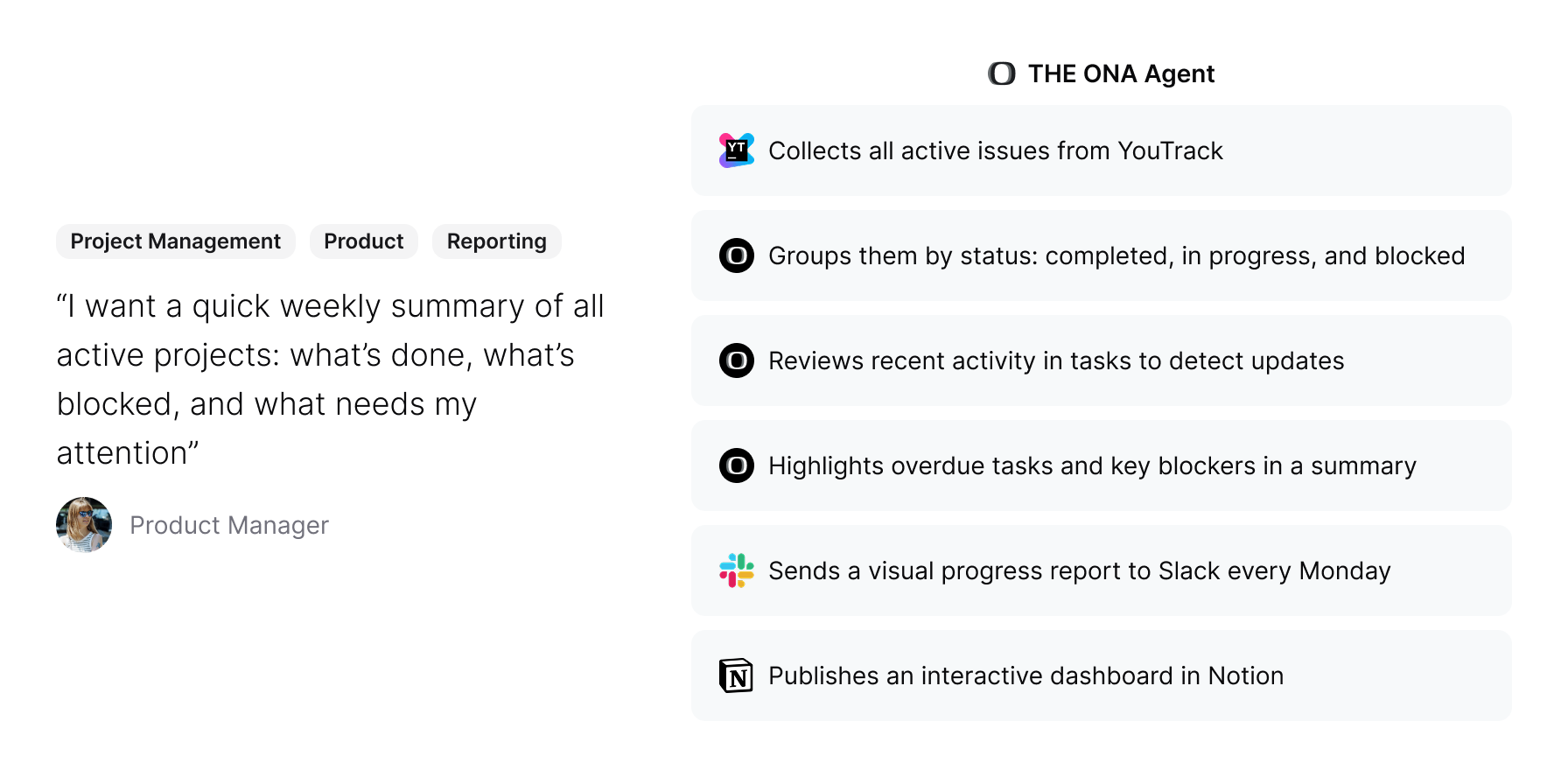Click the Notion icon
The height and width of the screenshot is (777, 1568).
coord(736,675)
